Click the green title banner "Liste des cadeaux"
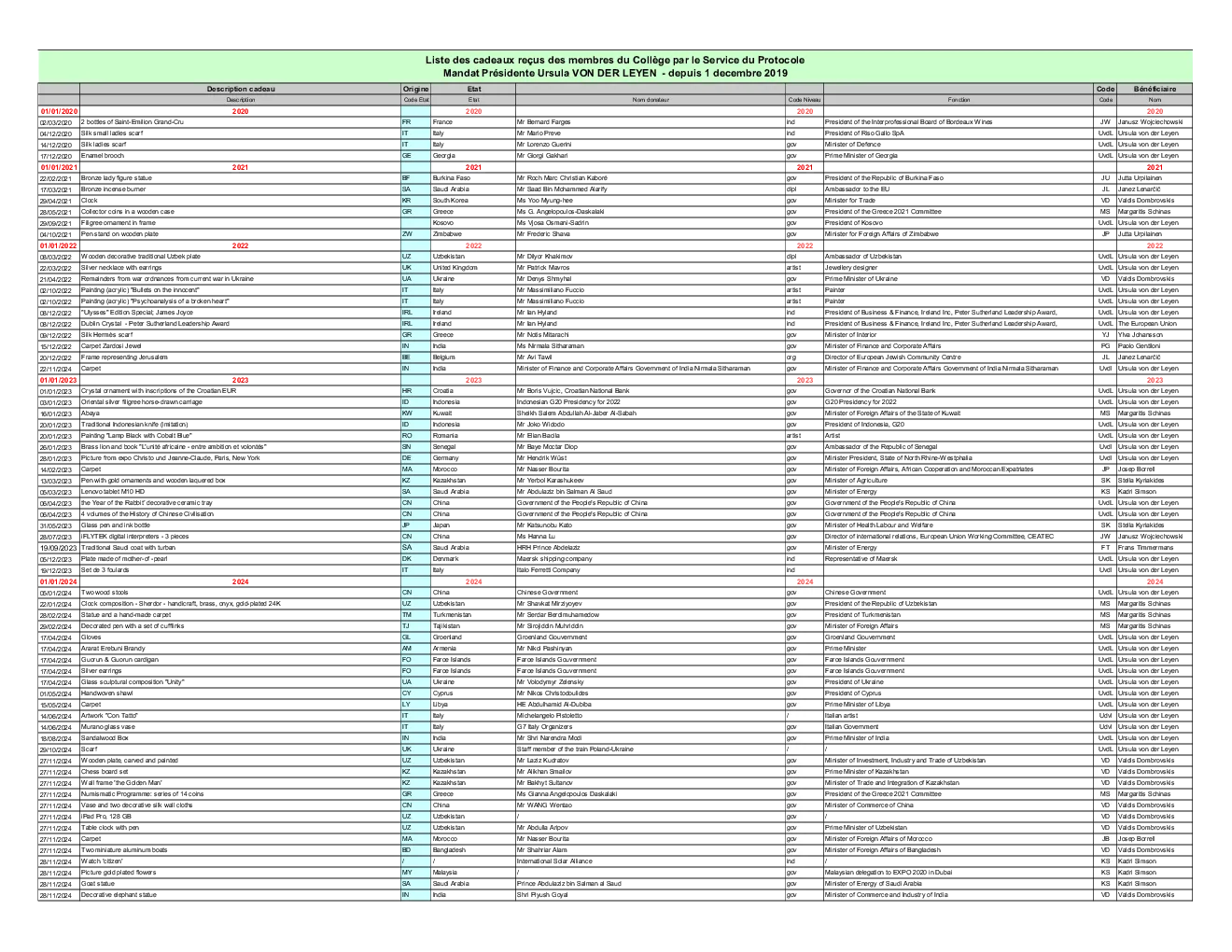The width and height of the screenshot is (1232, 952). click(614, 66)
